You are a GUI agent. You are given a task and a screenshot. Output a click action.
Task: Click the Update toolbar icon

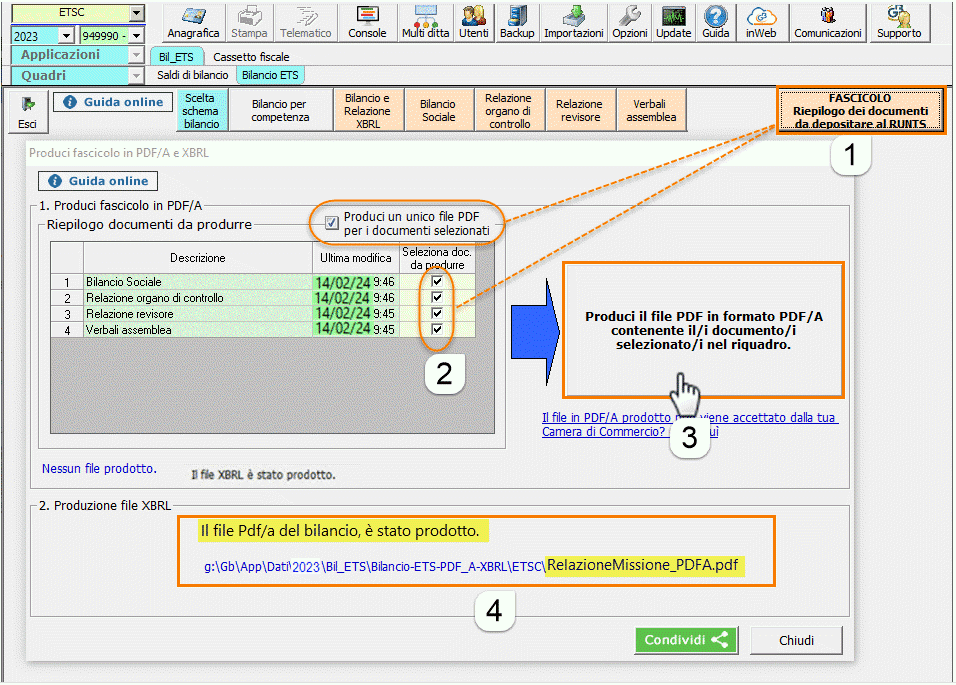674,23
